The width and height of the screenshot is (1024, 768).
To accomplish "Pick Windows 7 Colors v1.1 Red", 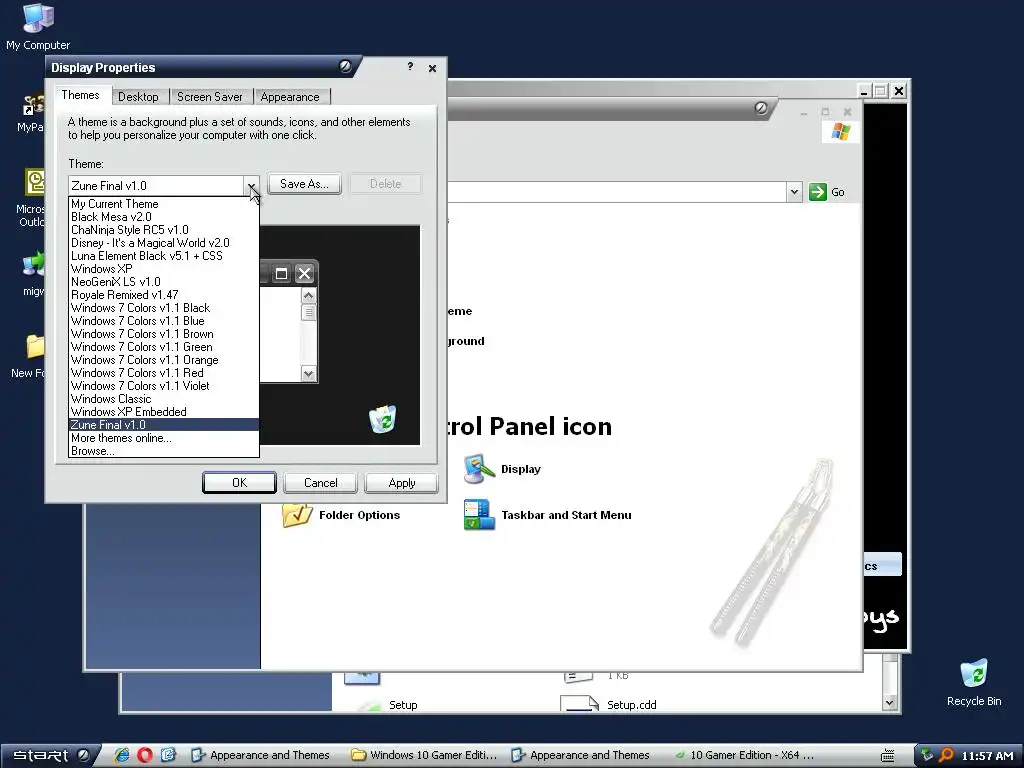I will pyautogui.click(x=164, y=374).
